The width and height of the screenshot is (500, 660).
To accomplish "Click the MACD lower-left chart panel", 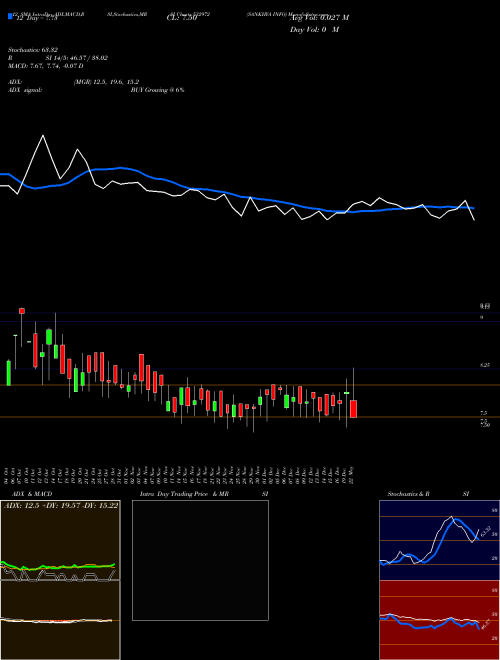I will tap(60, 620).
